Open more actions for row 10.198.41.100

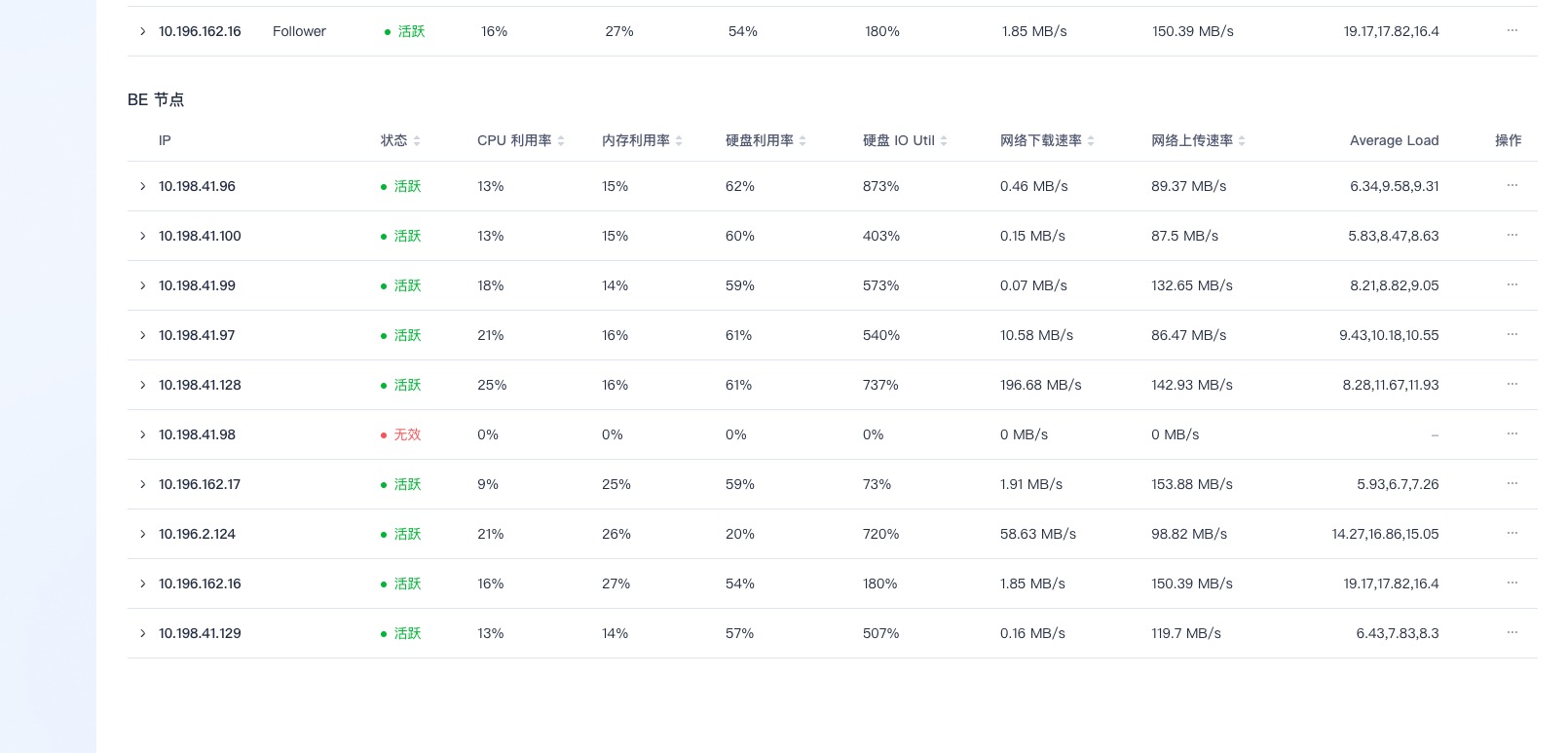[x=1512, y=235]
